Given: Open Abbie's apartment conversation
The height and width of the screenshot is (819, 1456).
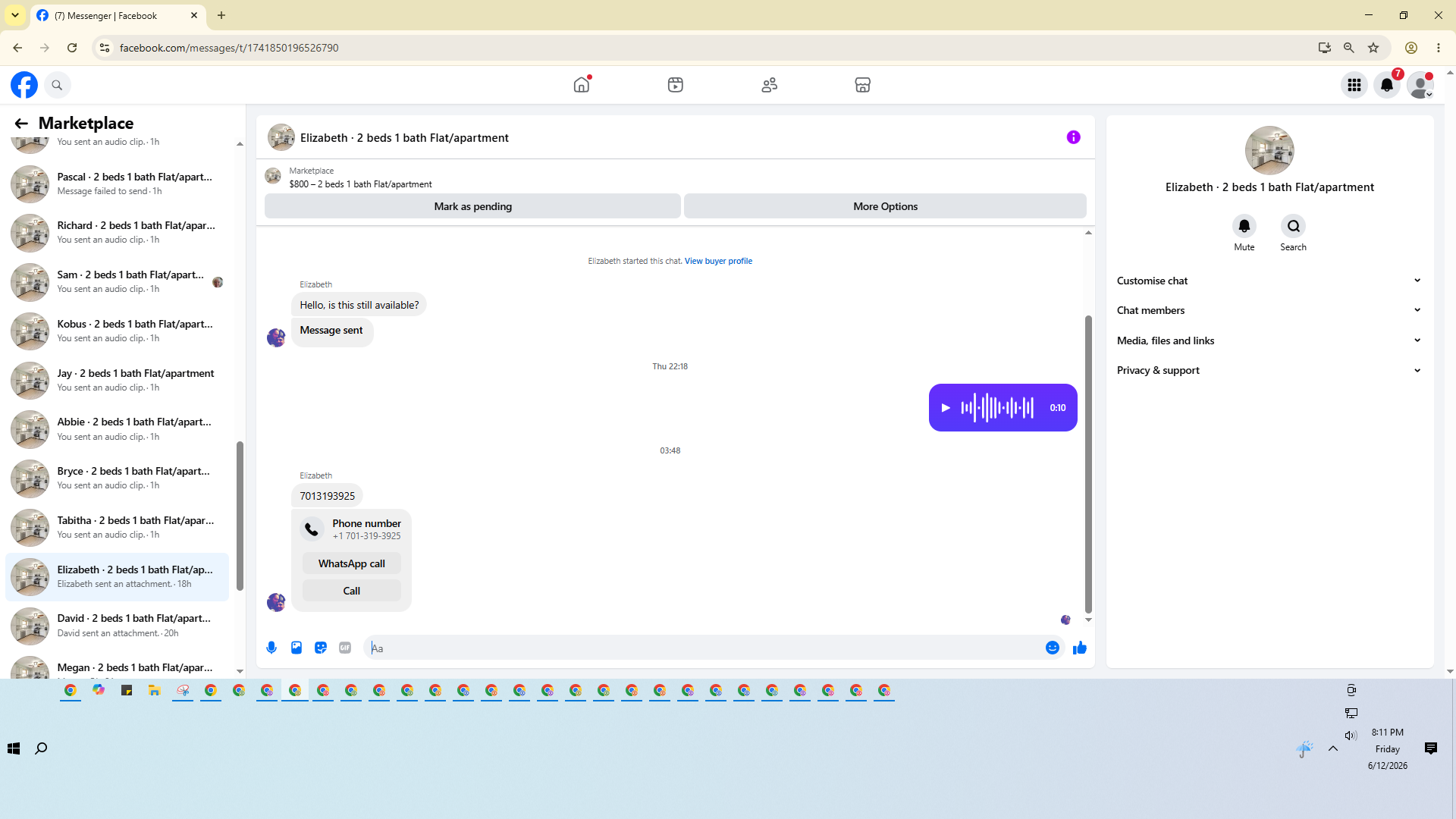Looking at the screenshot, I should [x=117, y=429].
